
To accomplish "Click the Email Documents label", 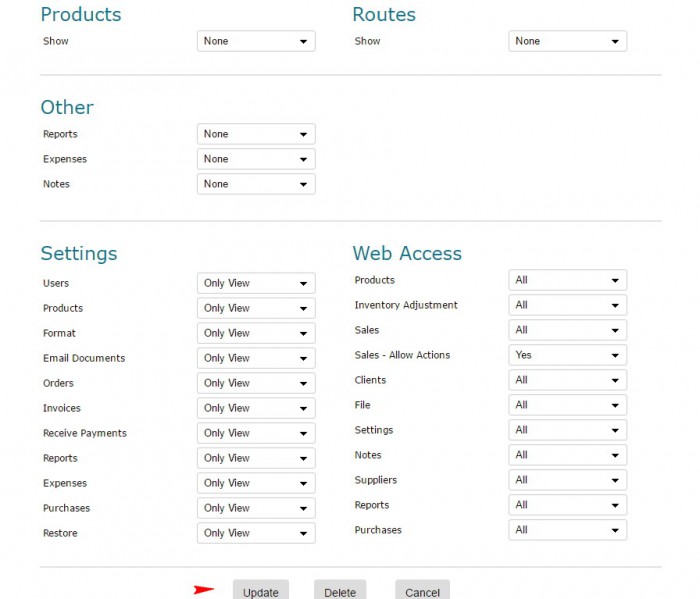I will pos(84,358).
